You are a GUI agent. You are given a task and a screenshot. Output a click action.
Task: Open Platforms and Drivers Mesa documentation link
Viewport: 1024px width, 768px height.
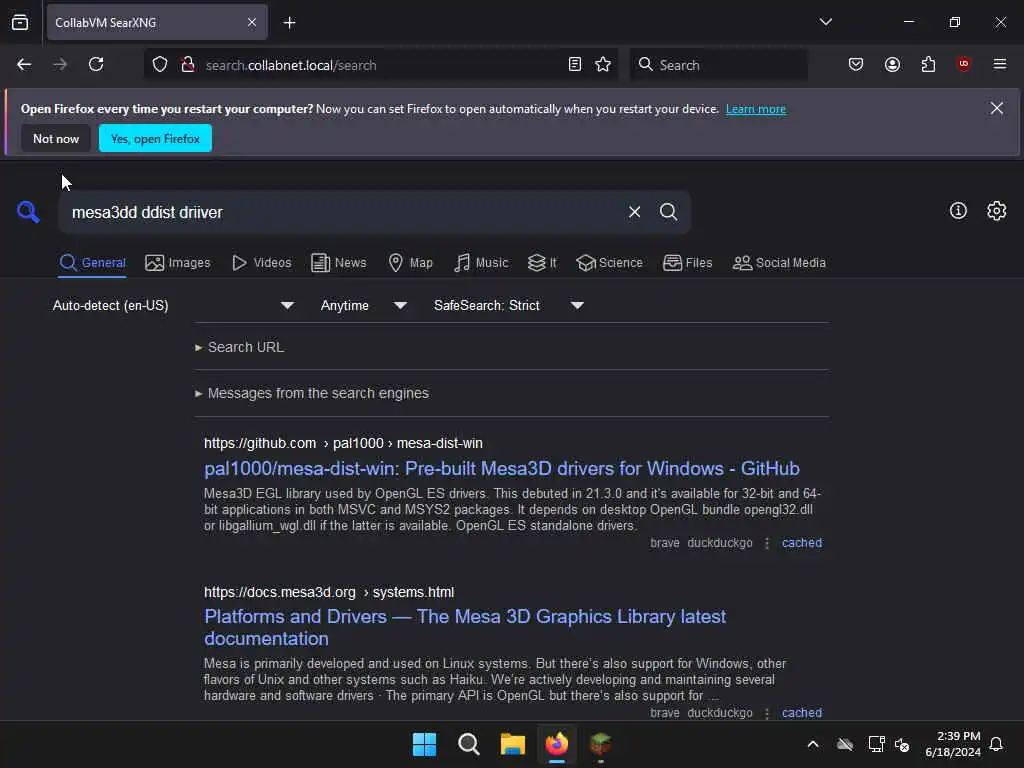[x=465, y=628]
